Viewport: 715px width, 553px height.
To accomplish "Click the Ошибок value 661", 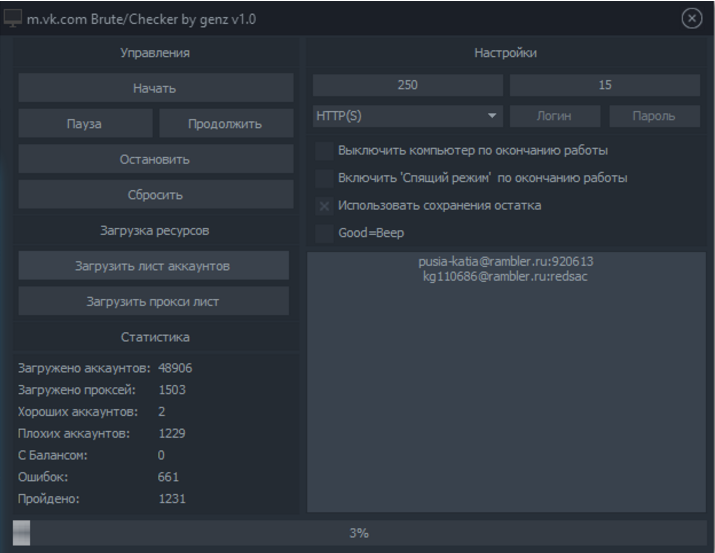I will pos(168,477).
